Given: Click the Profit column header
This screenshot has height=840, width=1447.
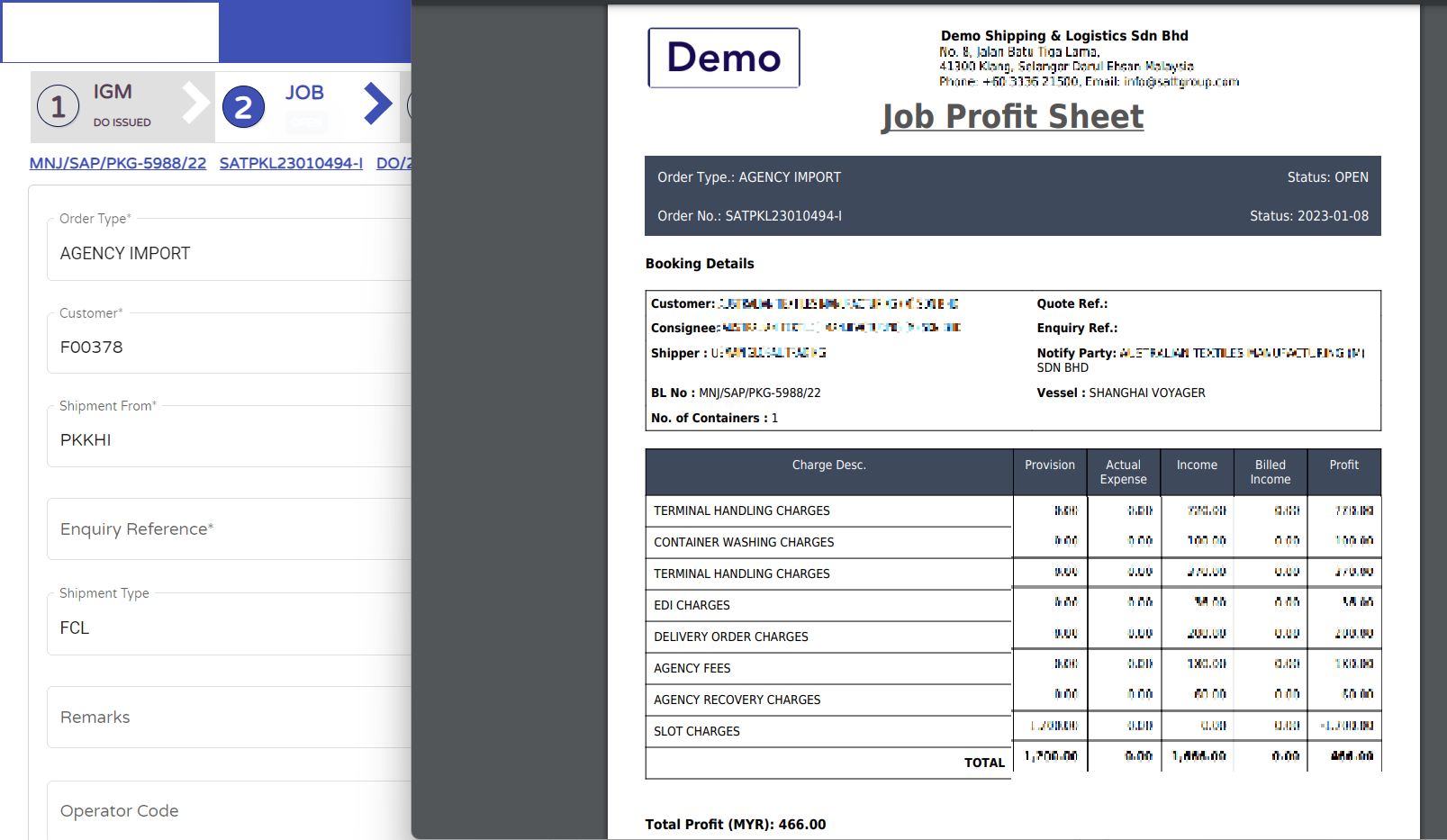Looking at the screenshot, I should [x=1344, y=472].
